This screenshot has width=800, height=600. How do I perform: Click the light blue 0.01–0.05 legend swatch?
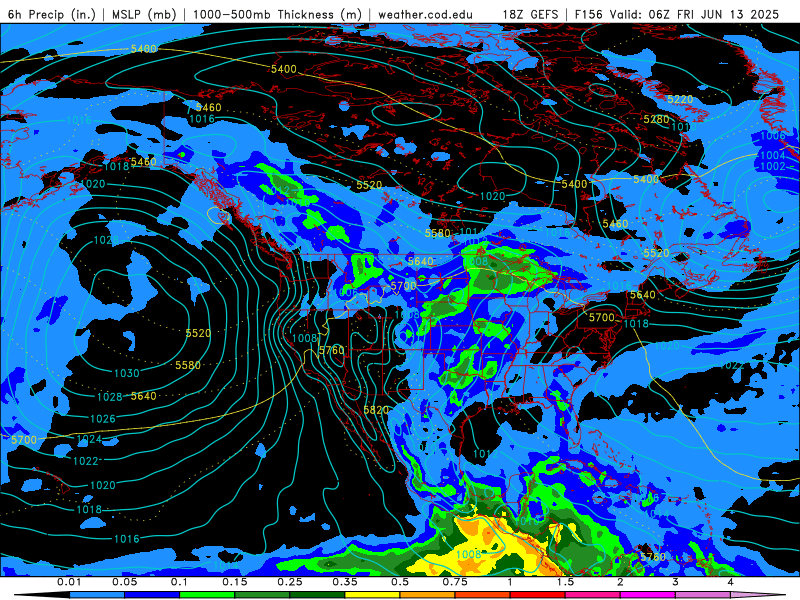point(97,595)
